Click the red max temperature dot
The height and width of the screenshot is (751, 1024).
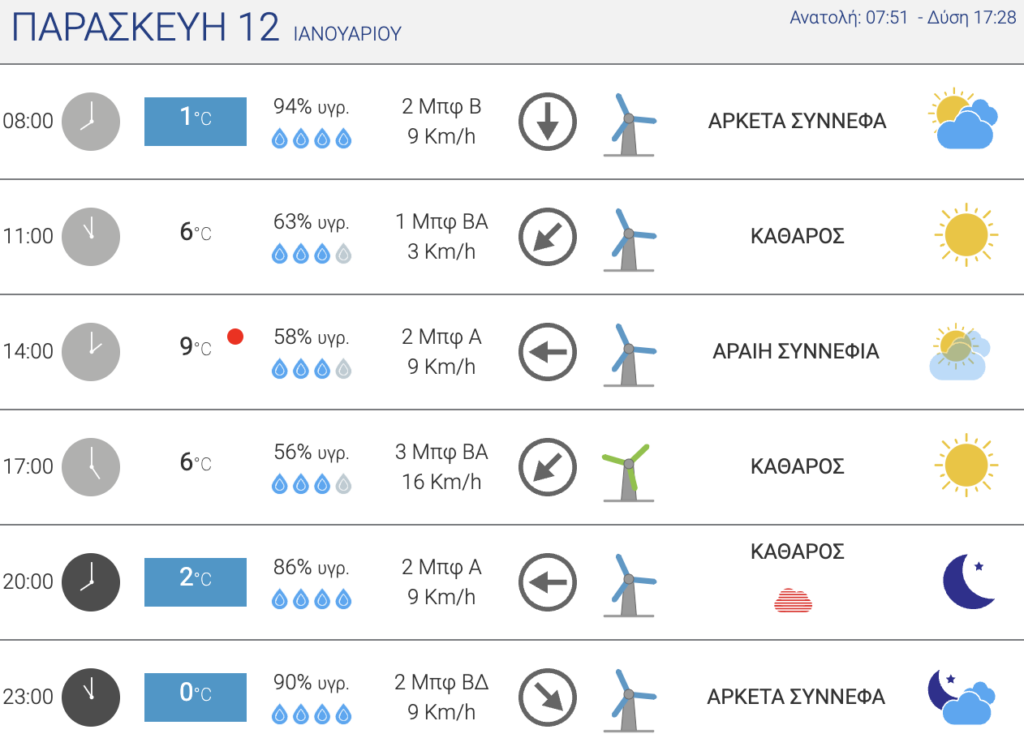(x=235, y=336)
